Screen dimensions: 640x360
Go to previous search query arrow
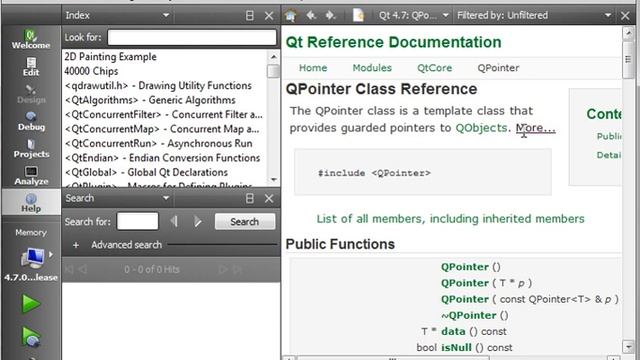tap(174, 222)
